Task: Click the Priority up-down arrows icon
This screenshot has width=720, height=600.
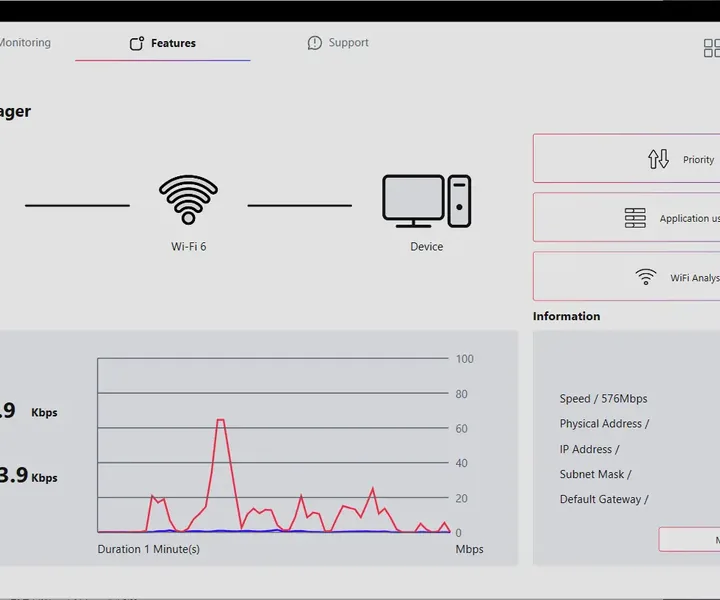Action: [658, 159]
